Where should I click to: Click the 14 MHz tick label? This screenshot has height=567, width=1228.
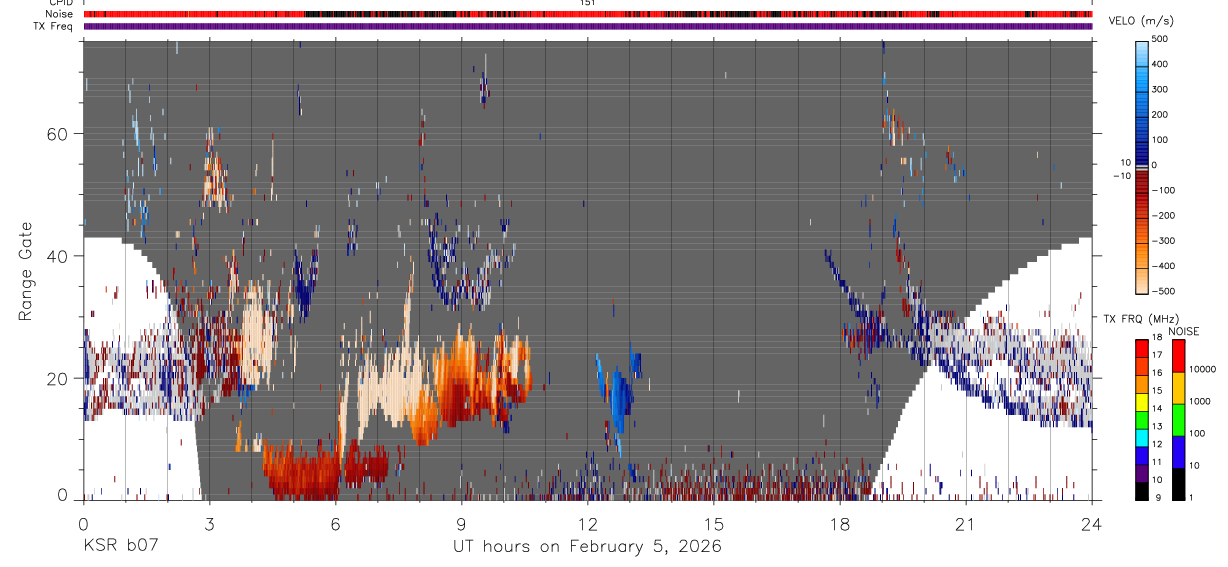1157,409
